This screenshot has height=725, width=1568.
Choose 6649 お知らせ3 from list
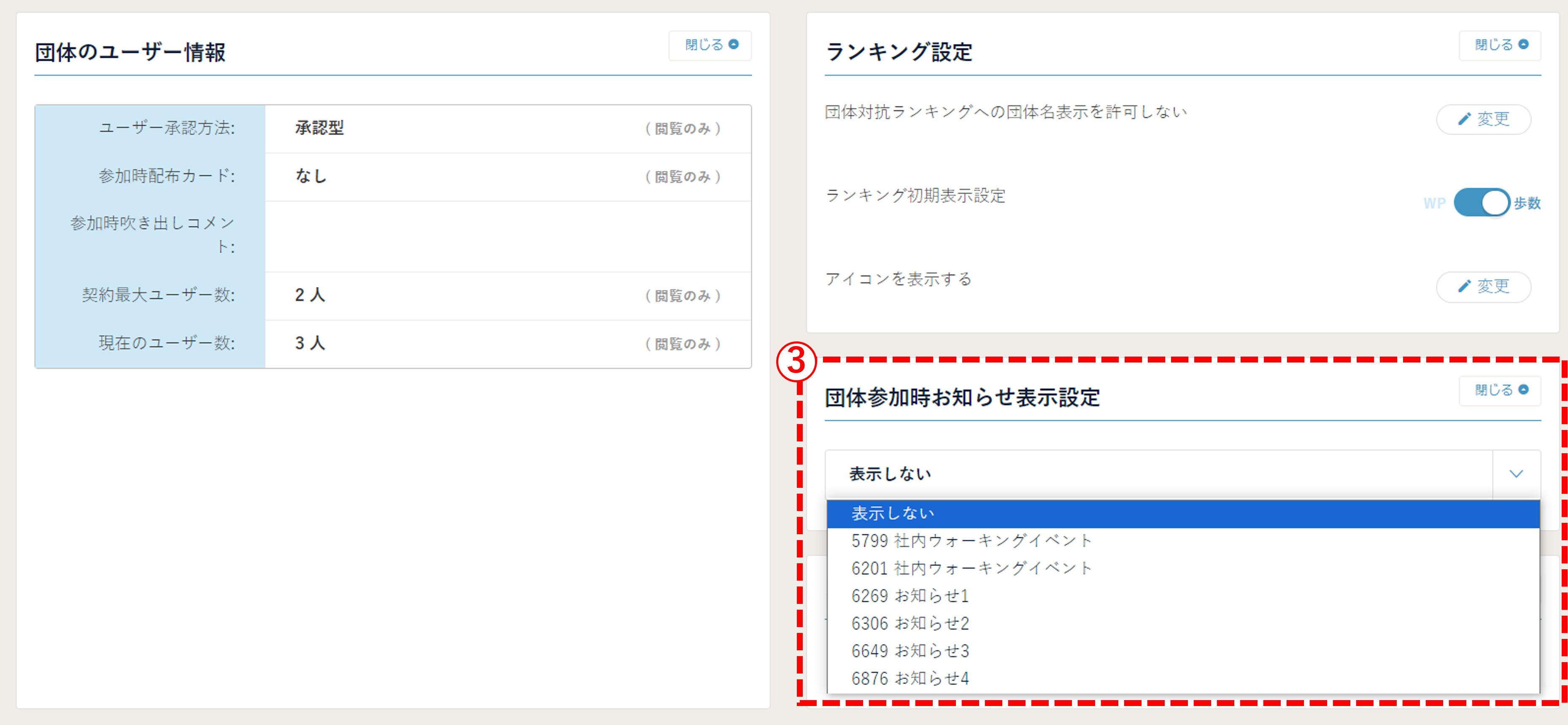click(x=909, y=651)
